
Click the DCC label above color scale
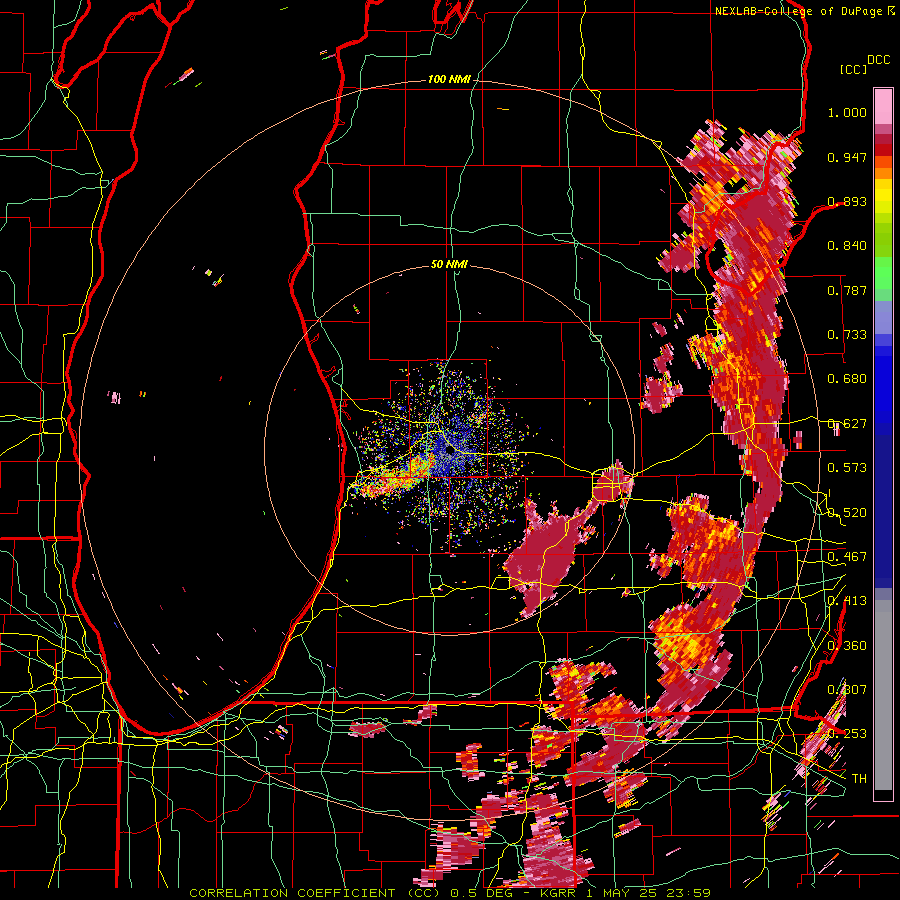(878, 60)
